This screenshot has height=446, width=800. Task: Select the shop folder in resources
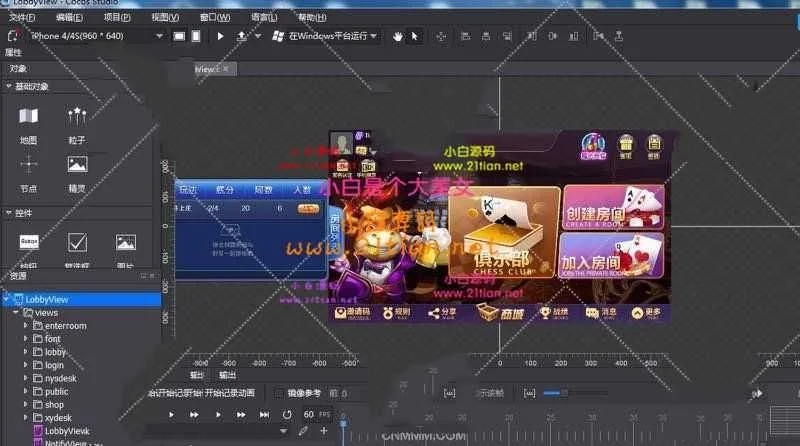54,404
